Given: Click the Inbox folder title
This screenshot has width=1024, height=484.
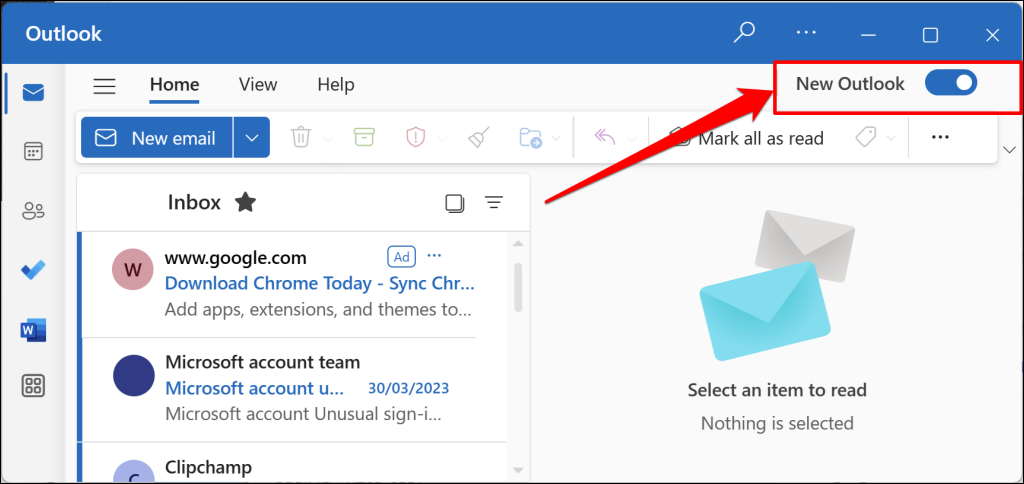Looking at the screenshot, I should pos(195,202).
